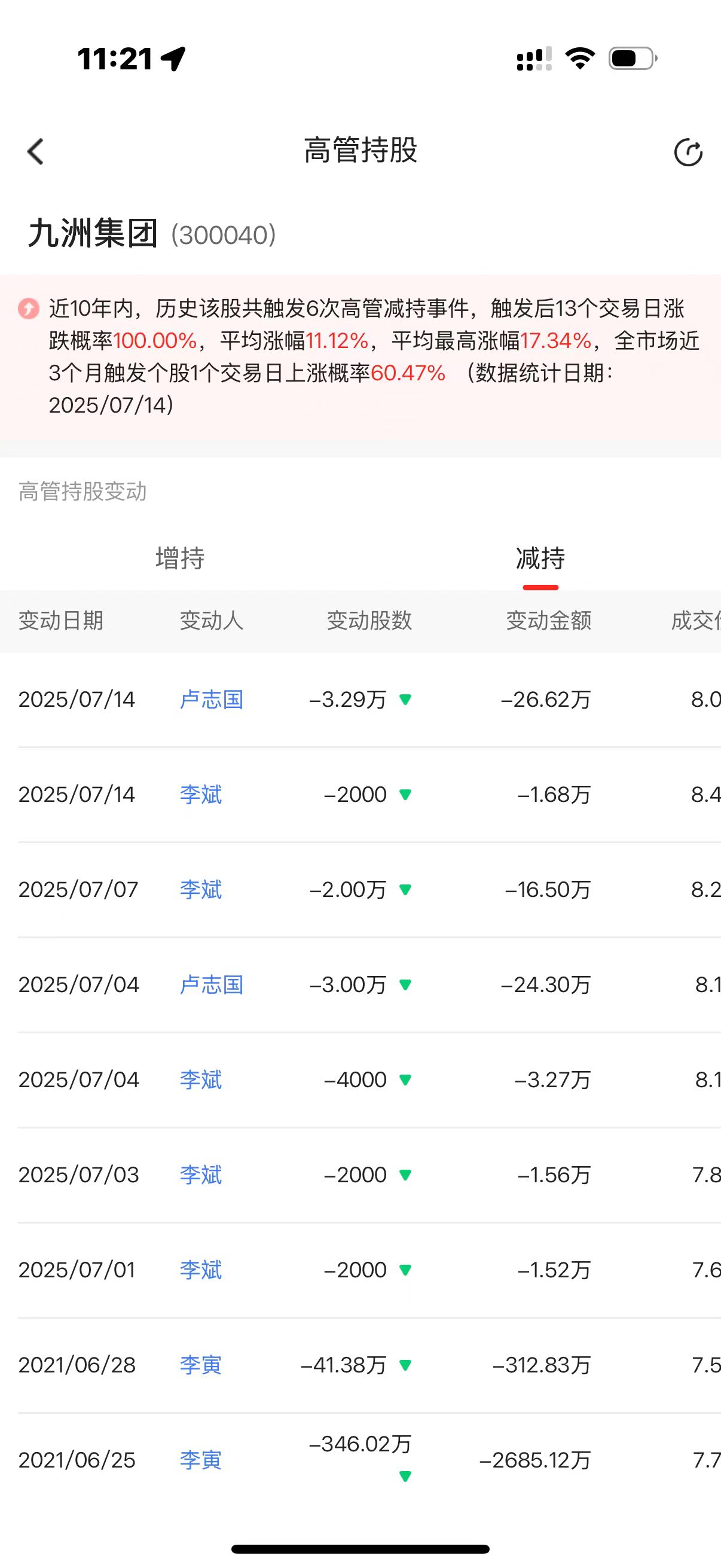Tap the -24.30万 amount cell
Image resolution: width=721 pixels, height=1568 pixels.
click(546, 985)
